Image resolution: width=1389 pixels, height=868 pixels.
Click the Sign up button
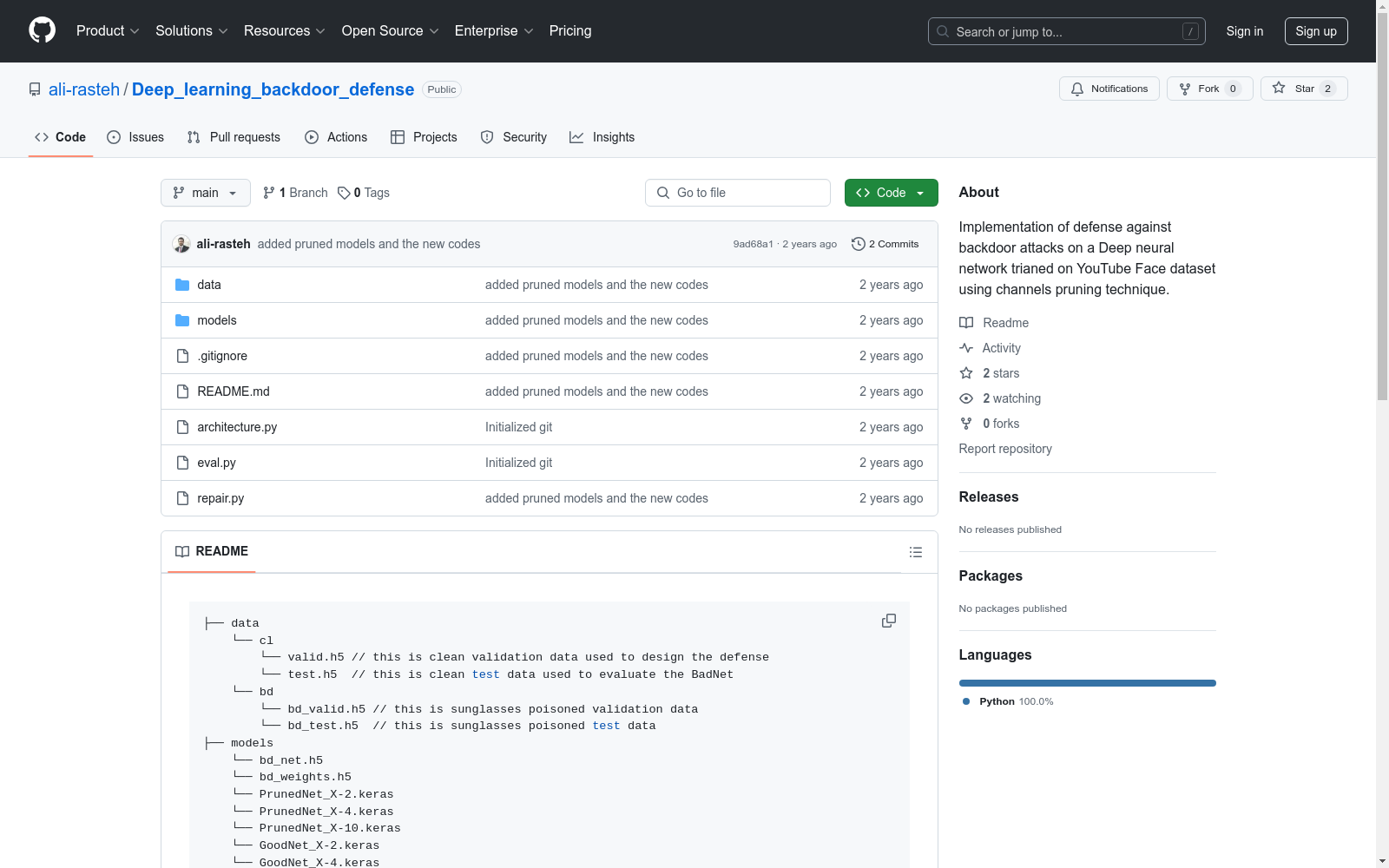pyautogui.click(x=1316, y=31)
